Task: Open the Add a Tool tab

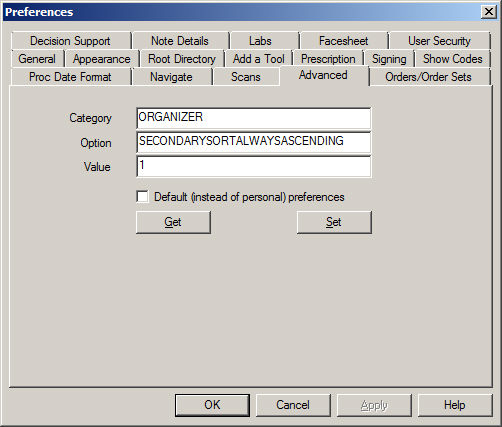Action: 259,59
